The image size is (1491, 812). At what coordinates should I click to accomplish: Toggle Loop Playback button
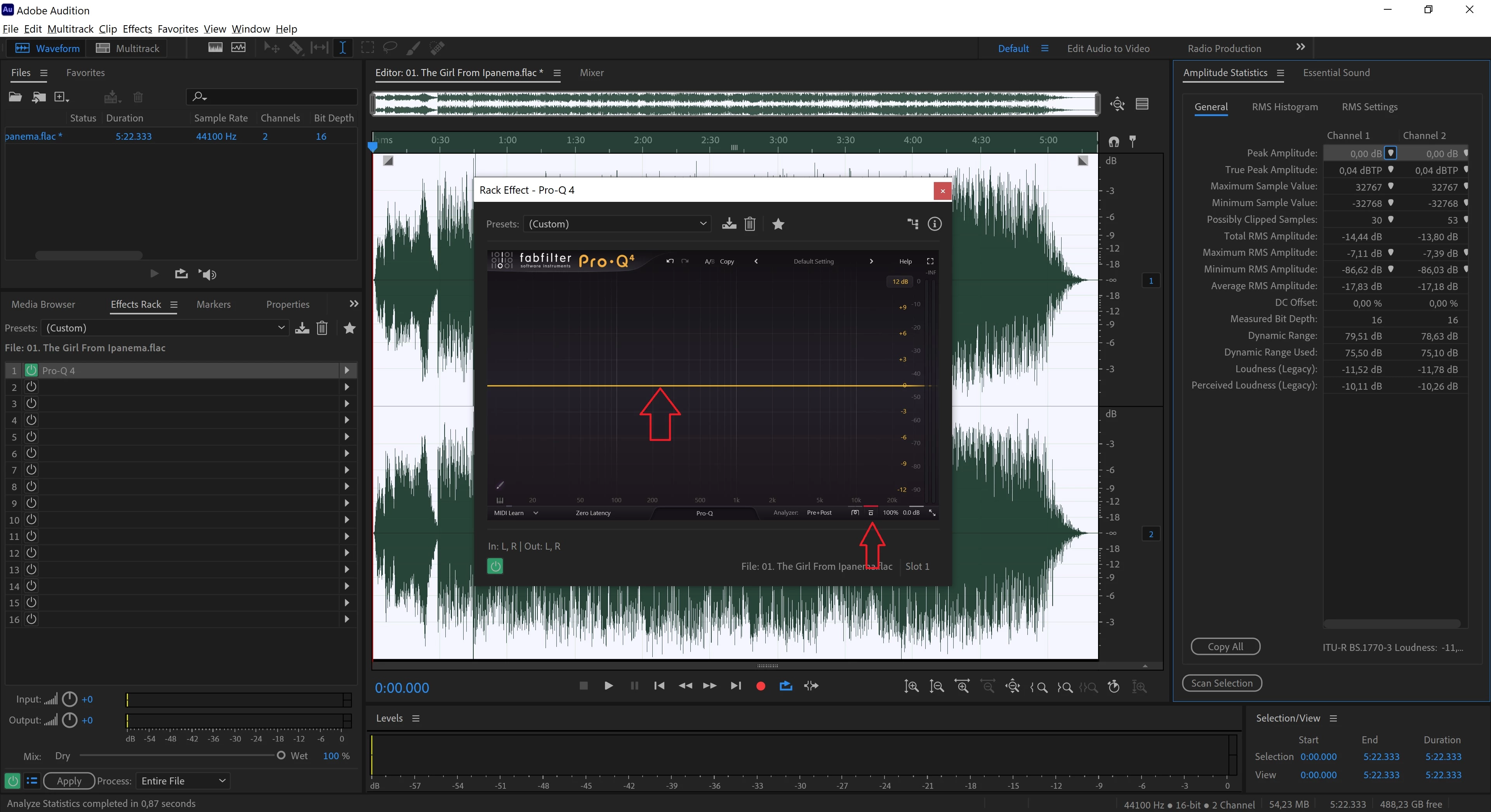(x=785, y=686)
